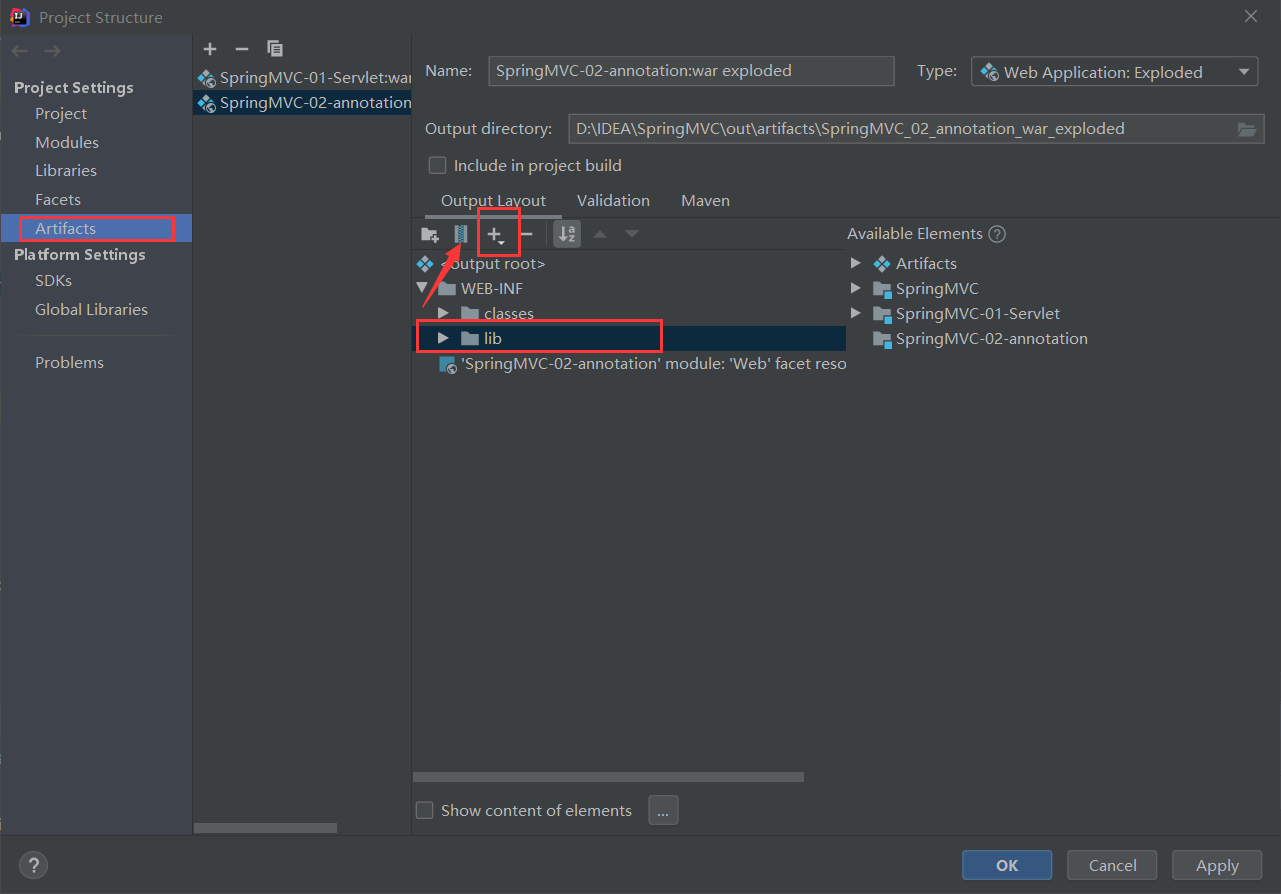Browse for output directory folder
The height and width of the screenshot is (894, 1281).
(1246, 129)
